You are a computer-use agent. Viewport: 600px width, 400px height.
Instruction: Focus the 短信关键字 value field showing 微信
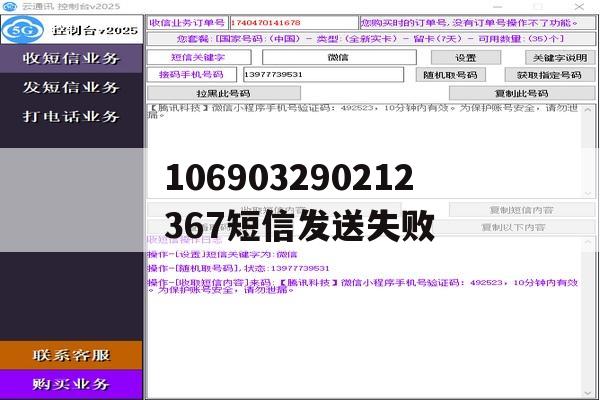pos(339,57)
